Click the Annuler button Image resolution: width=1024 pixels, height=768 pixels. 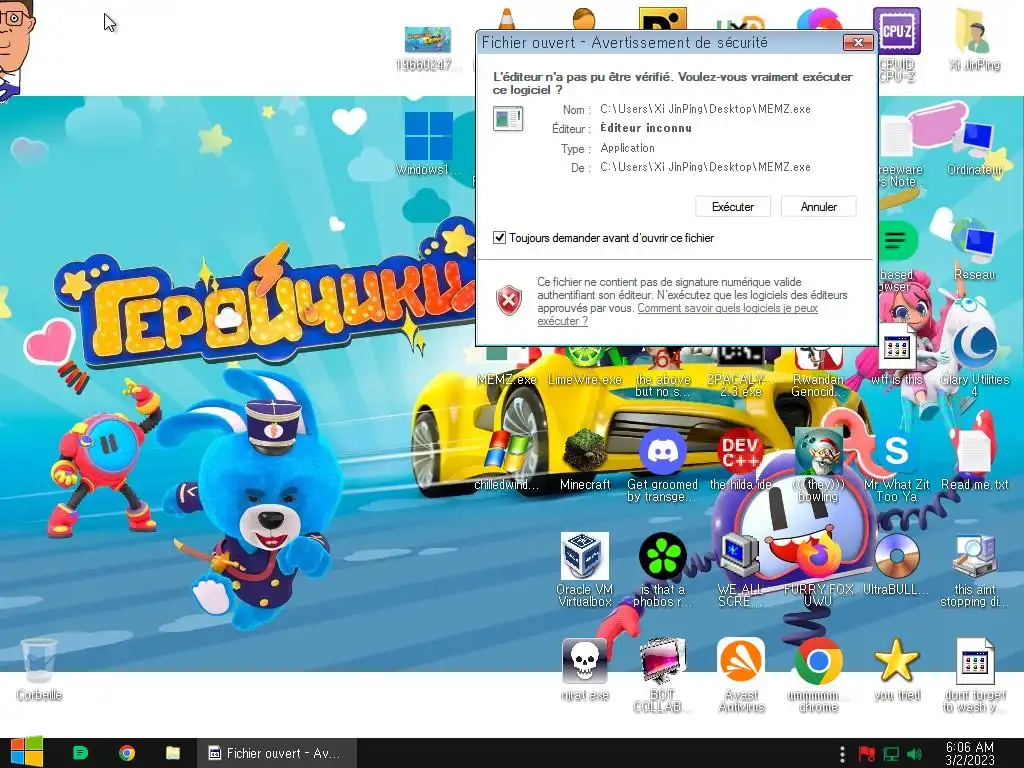(x=818, y=206)
